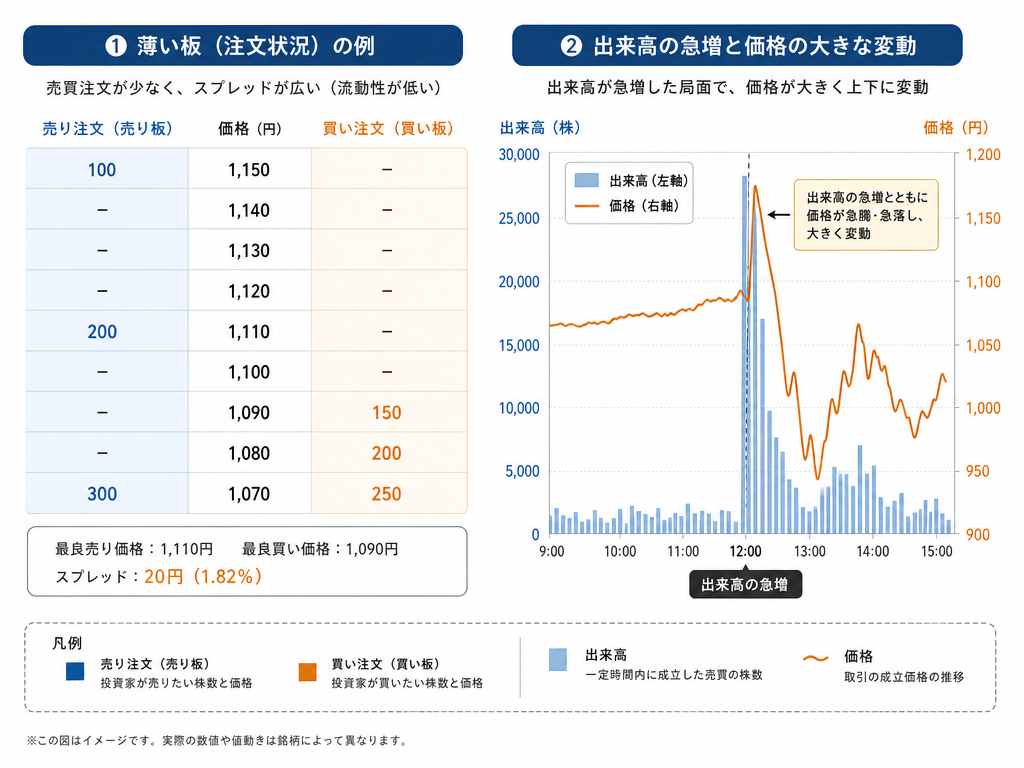Image resolution: width=1024 pixels, height=768 pixels.
Task: Click the 5,000 volume axis label
Action: point(522,472)
